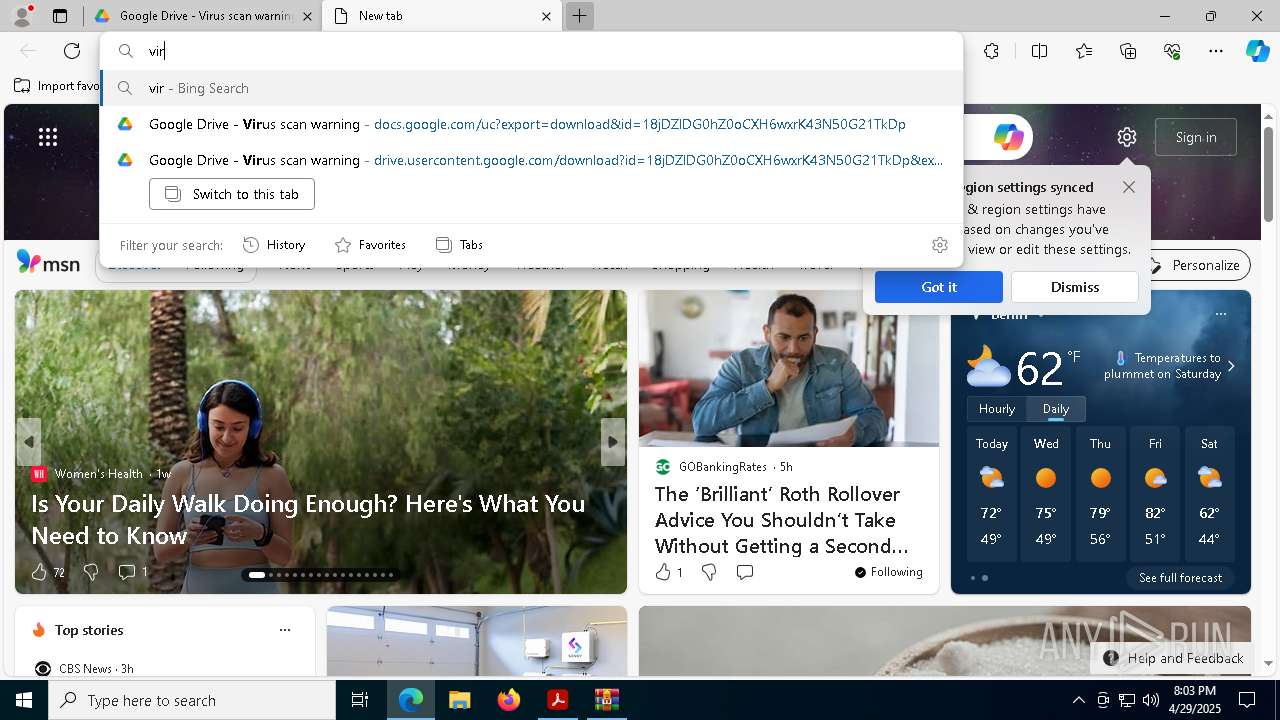Open weather card more options
Viewport: 1280px width, 720px height.
[x=1220, y=314]
